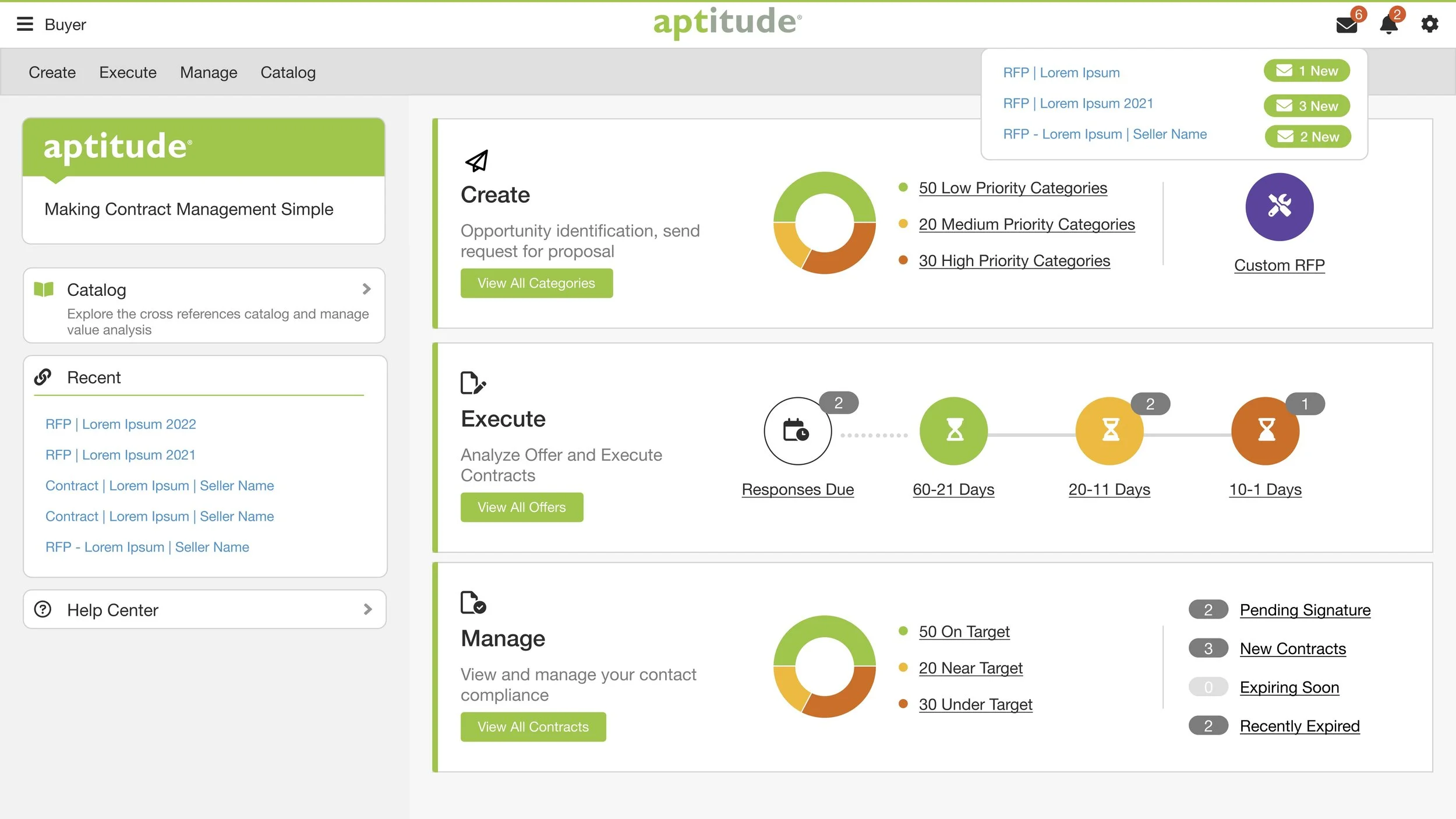This screenshot has height=819, width=1456.
Task: Open RFP | Lorem Ipsum 2022 recent link
Action: [x=121, y=424]
